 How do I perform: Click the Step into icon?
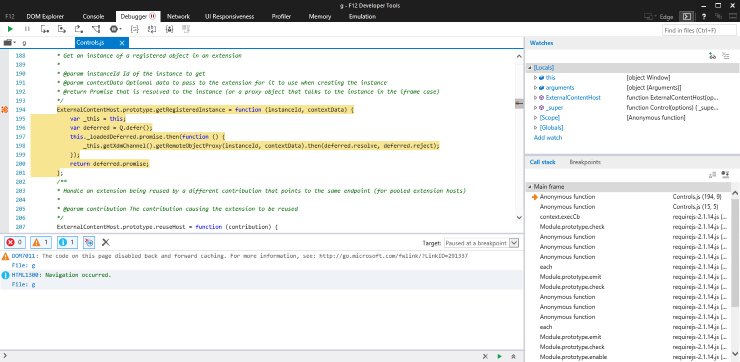(x=45, y=29)
